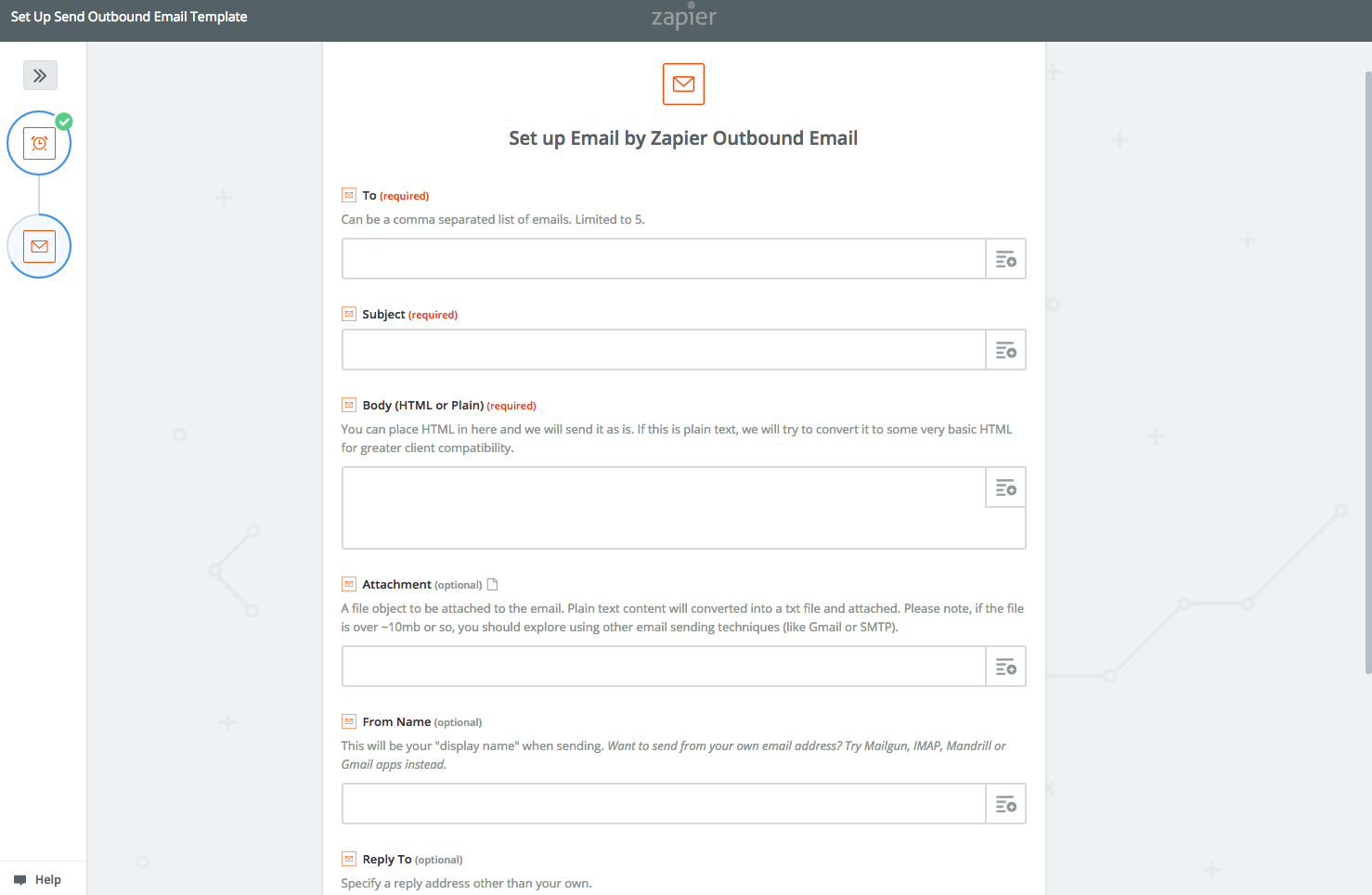Click the 'Set Up Send Outbound Email Template' title

click(x=129, y=17)
